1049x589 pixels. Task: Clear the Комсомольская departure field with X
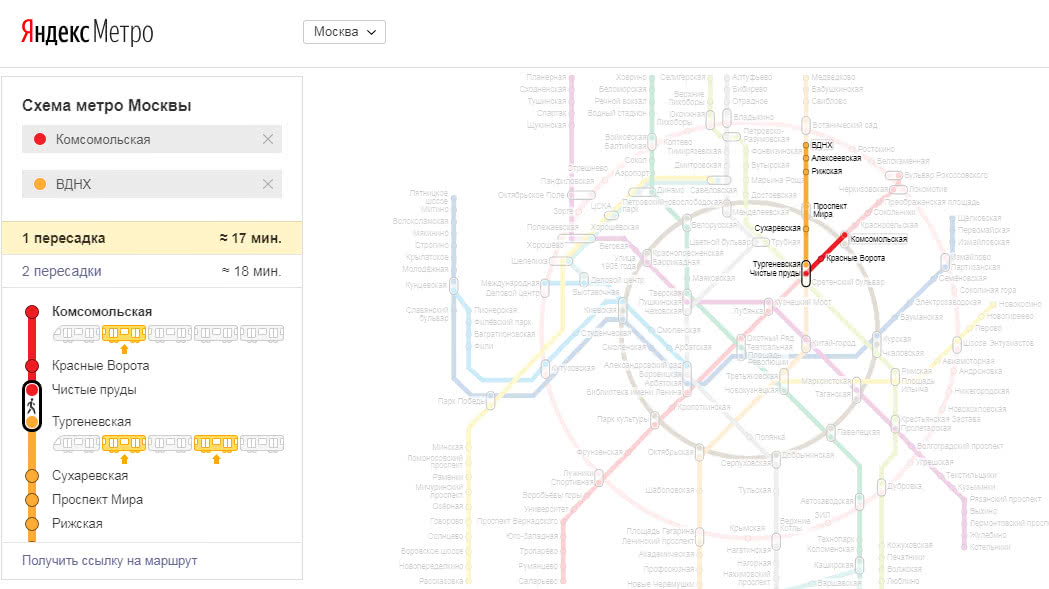click(x=268, y=139)
